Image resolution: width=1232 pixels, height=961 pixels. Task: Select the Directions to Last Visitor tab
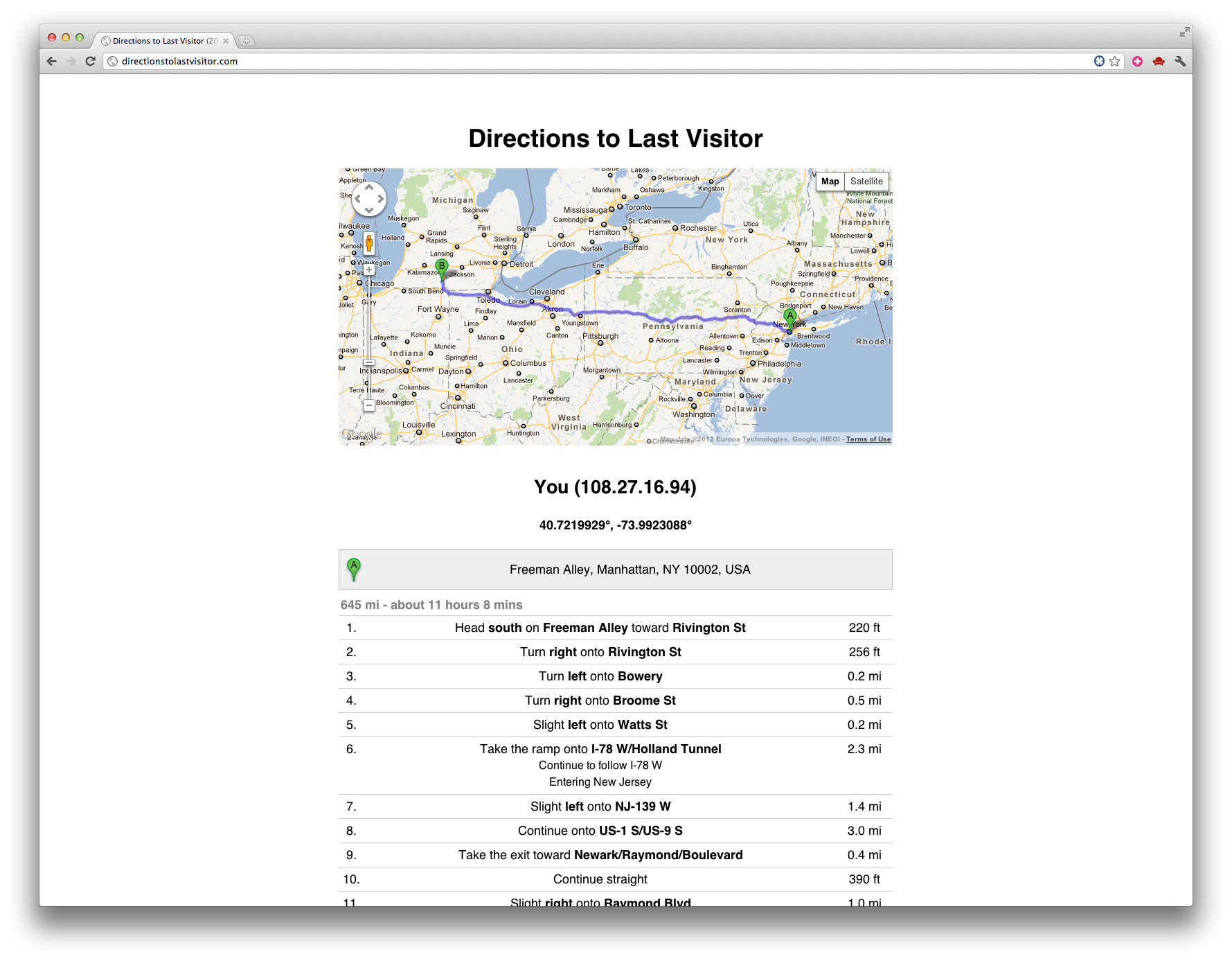click(165, 41)
